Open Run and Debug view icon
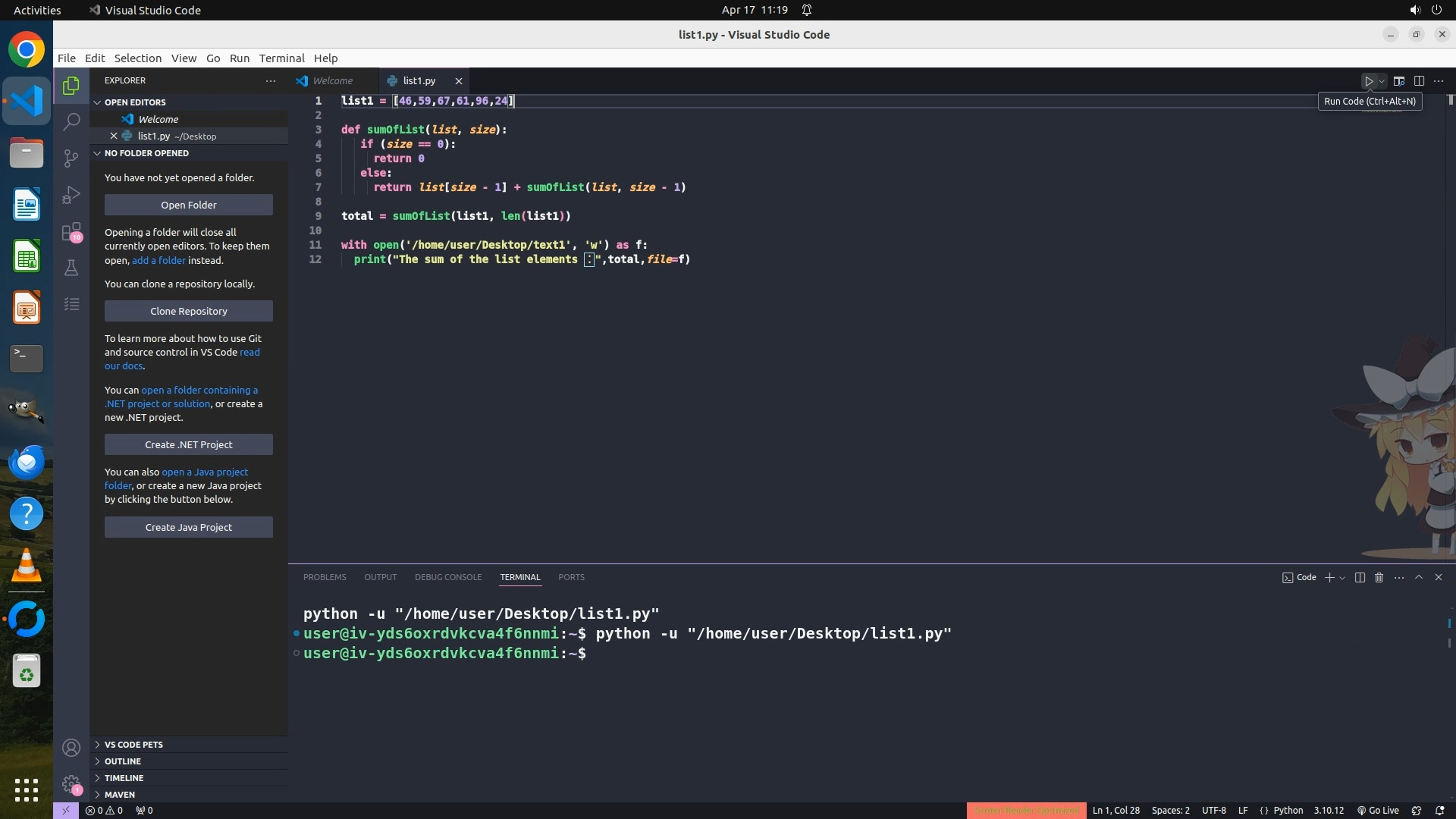The height and width of the screenshot is (819, 1456). pyautogui.click(x=71, y=195)
